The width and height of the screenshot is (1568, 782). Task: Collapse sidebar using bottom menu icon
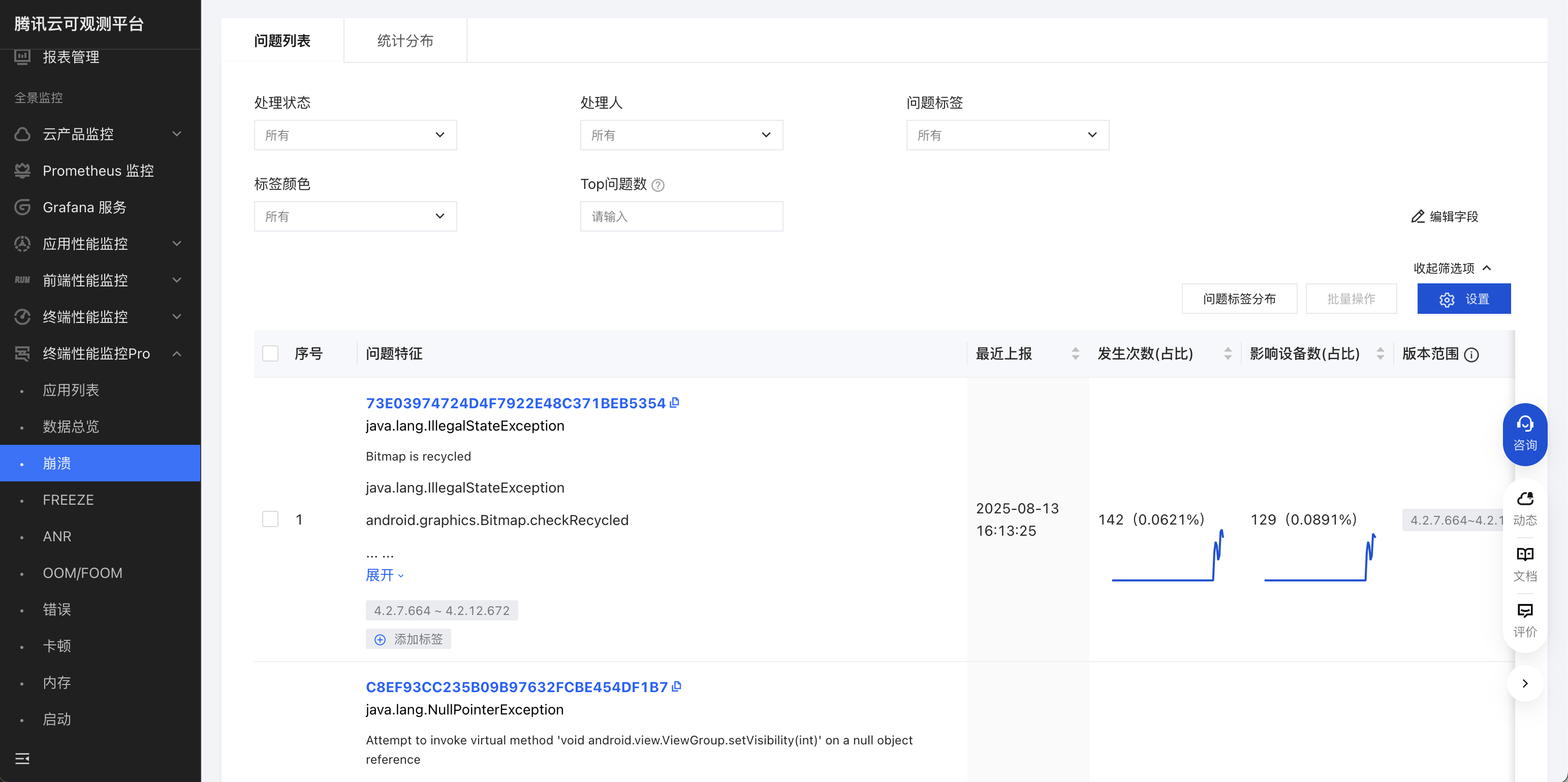pos(22,758)
